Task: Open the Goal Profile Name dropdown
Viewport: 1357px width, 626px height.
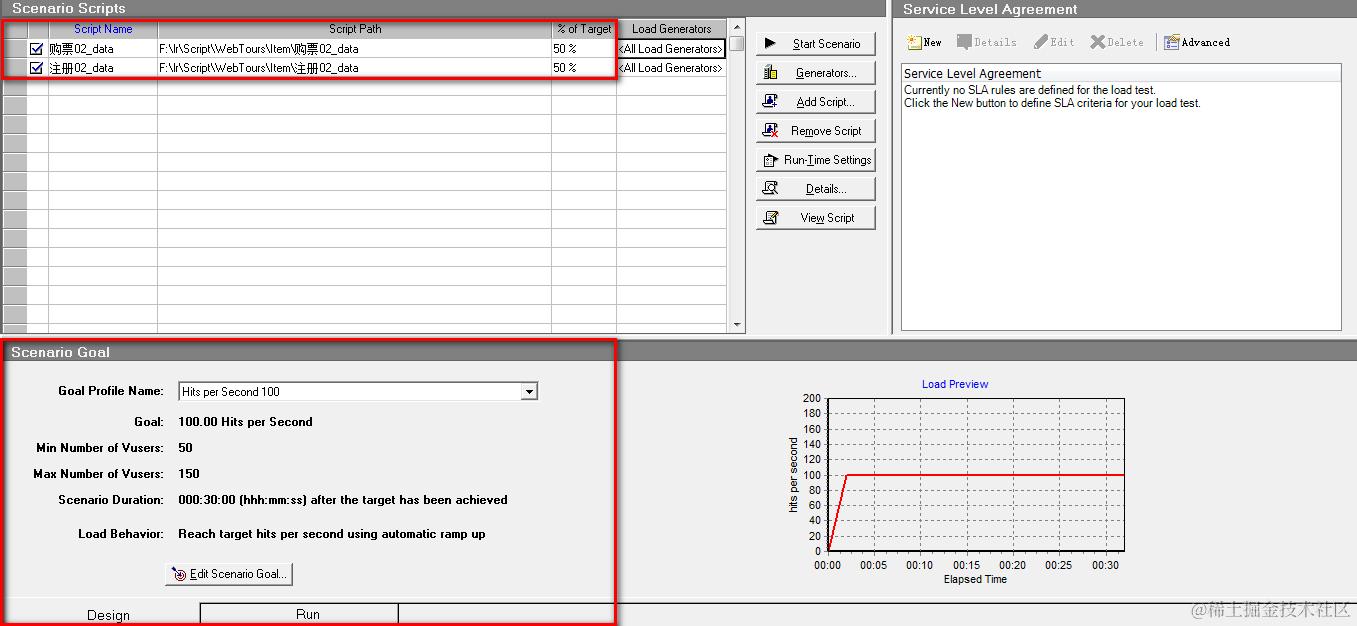Action: click(x=530, y=391)
